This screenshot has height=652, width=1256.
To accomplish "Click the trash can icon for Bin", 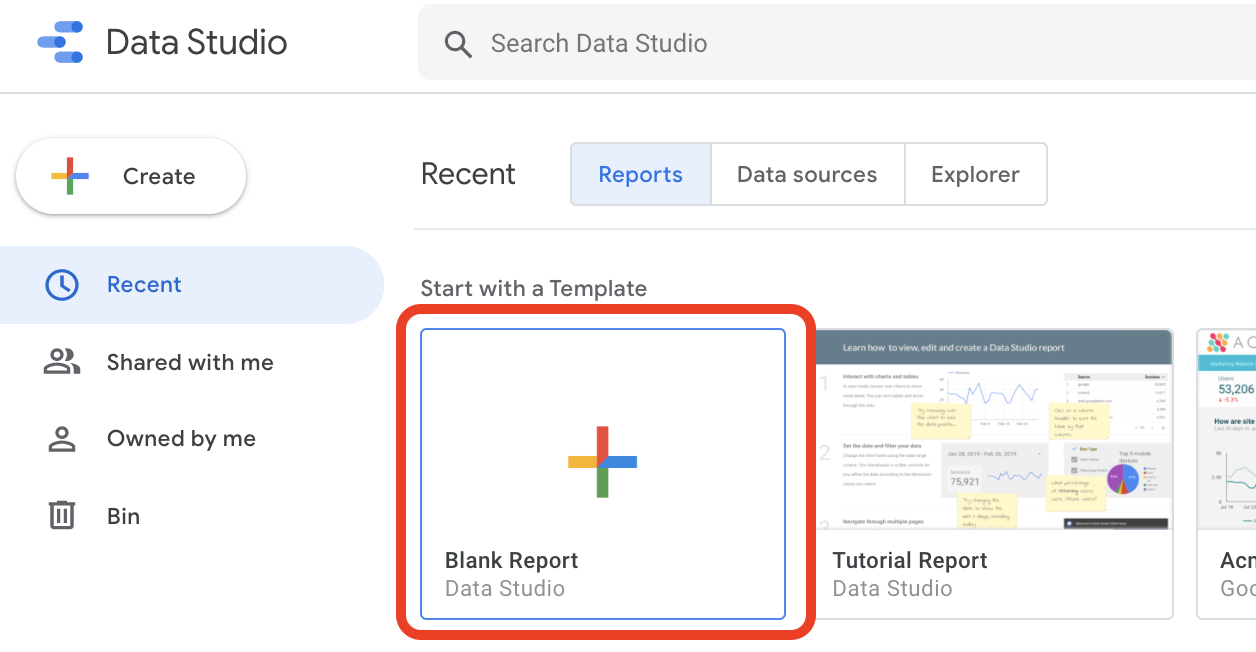I will (62, 516).
